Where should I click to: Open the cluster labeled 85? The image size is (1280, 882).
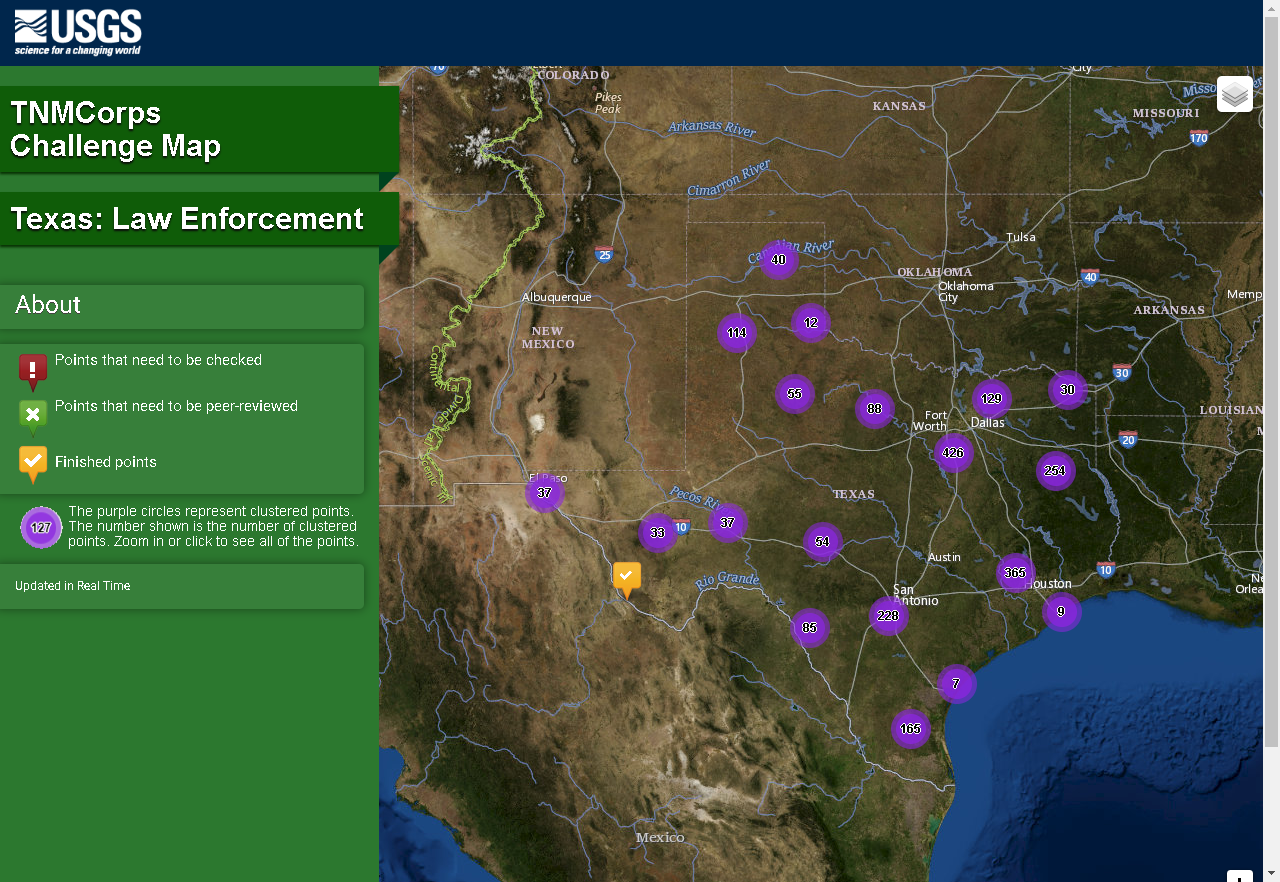point(810,628)
